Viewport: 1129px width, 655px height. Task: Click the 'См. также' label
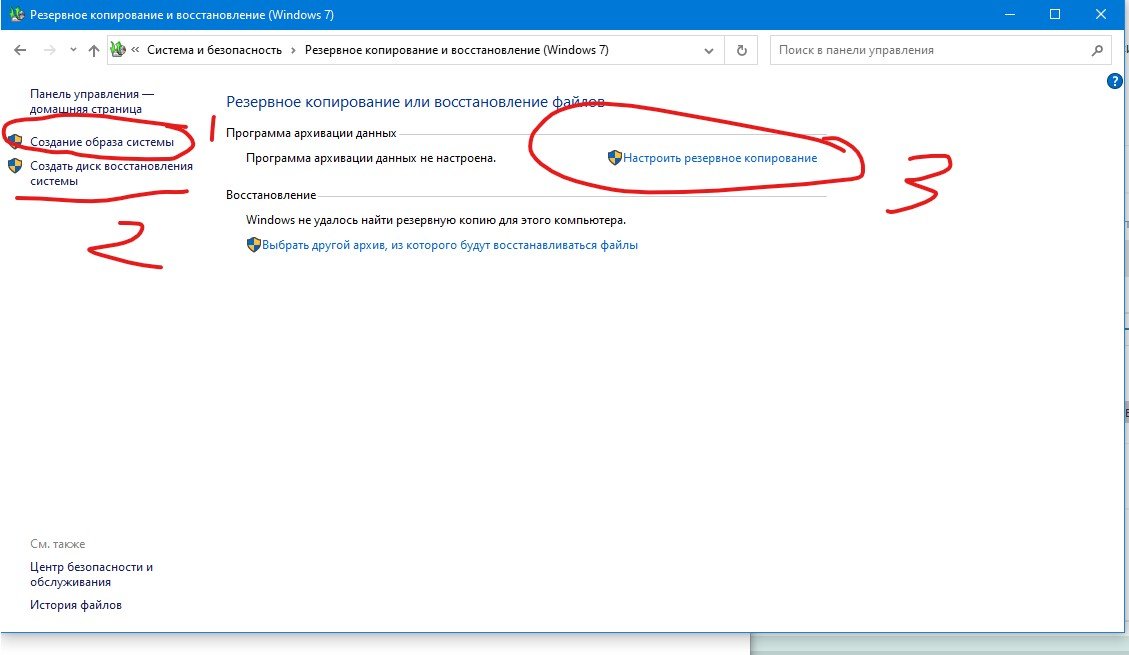pyautogui.click(x=58, y=544)
